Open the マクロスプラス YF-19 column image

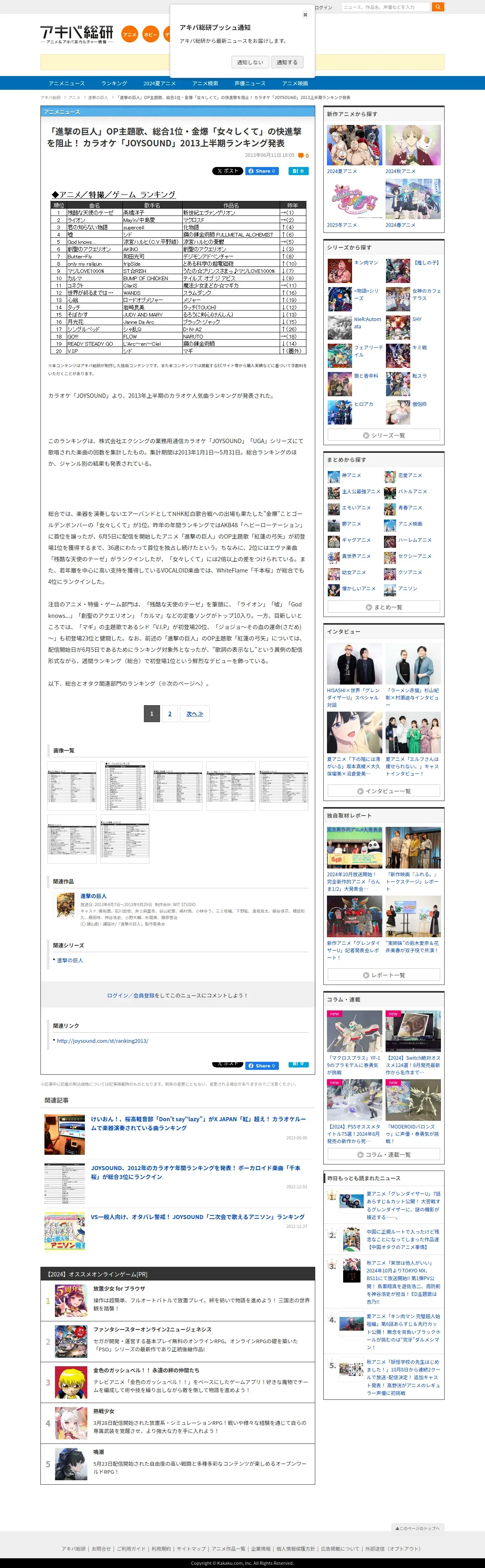[355, 1031]
